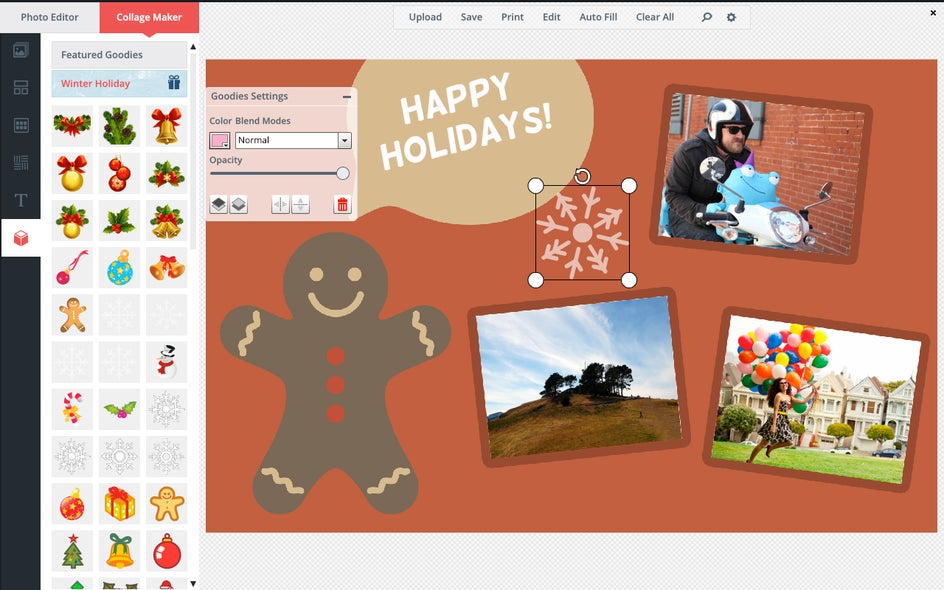Click the search magnifier toolbar icon
944x590 pixels.
707,17
